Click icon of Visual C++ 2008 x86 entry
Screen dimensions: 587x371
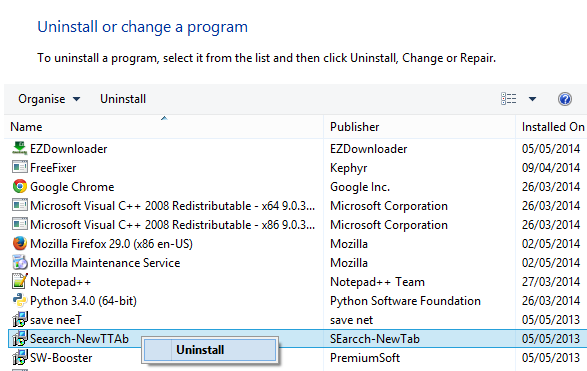tap(19, 224)
